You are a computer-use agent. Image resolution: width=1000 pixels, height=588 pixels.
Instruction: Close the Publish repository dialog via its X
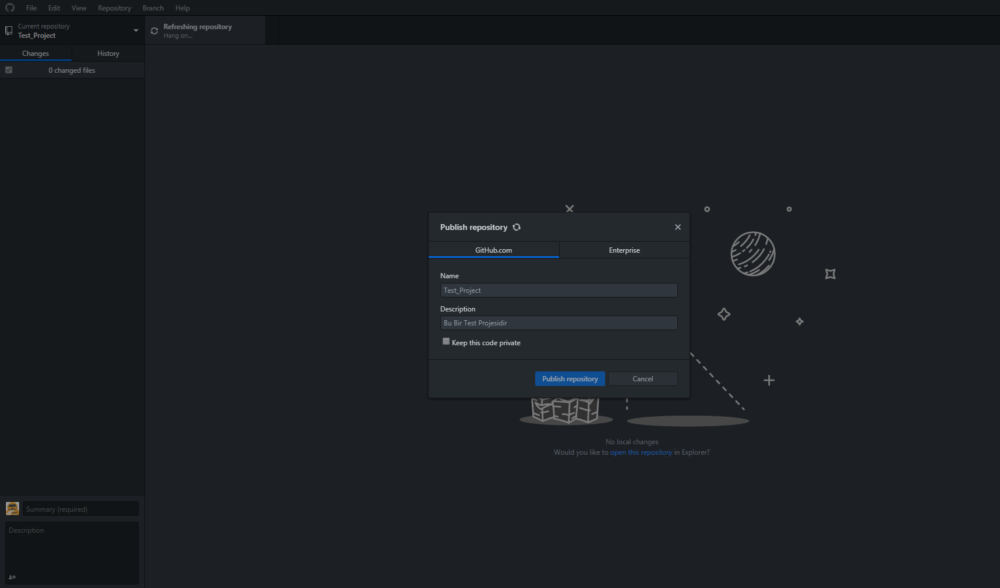[677, 226]
